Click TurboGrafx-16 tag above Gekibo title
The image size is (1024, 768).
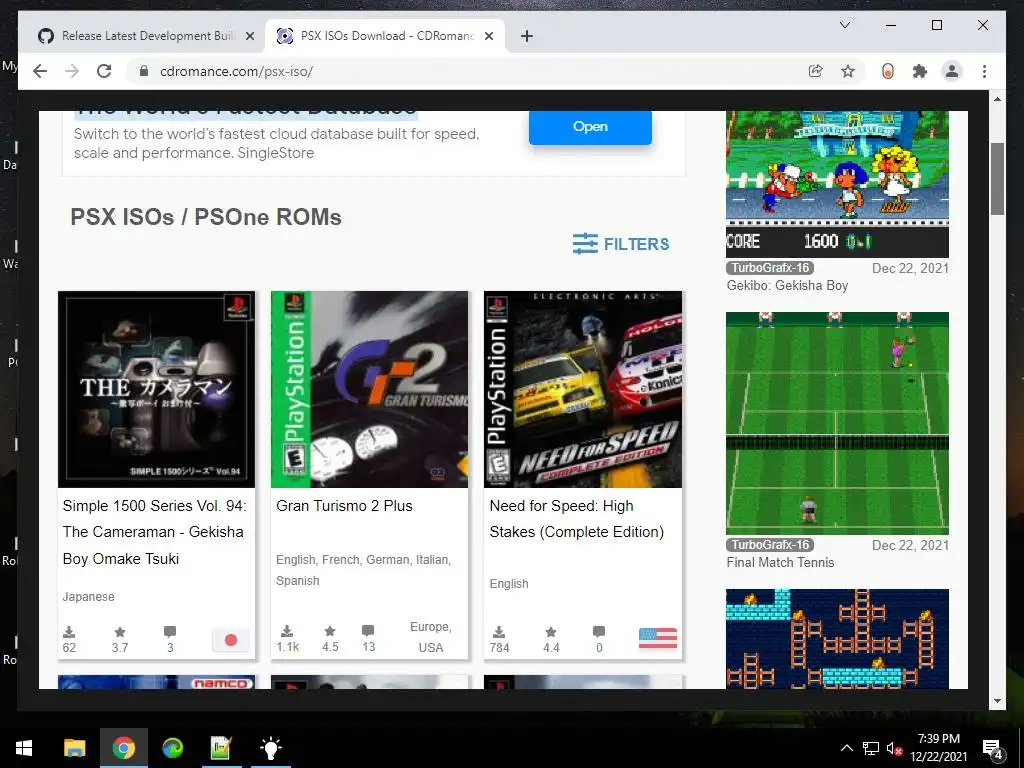pos(770,268)
